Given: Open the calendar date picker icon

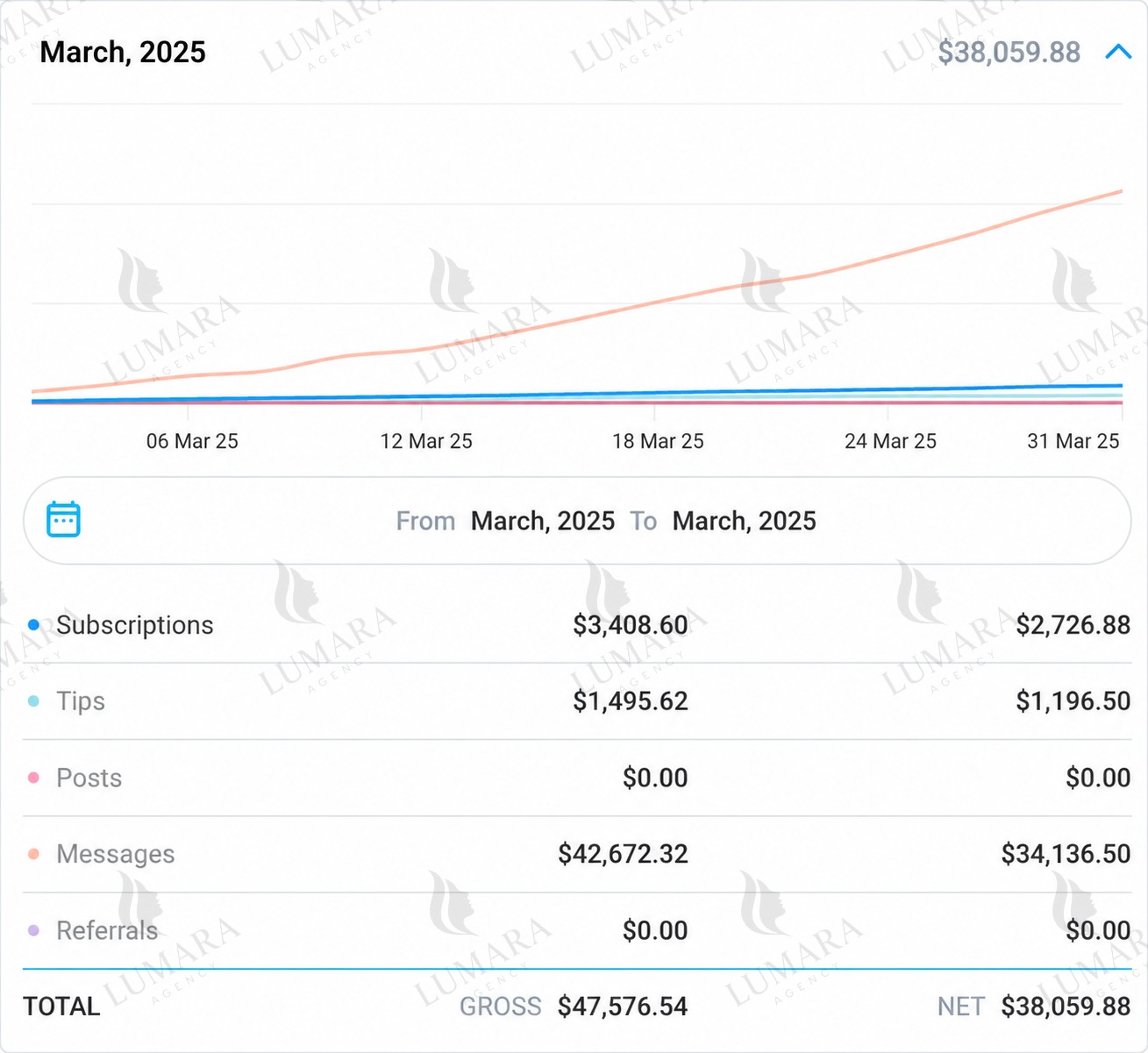Looking at the screenshot, I should 63,519.
